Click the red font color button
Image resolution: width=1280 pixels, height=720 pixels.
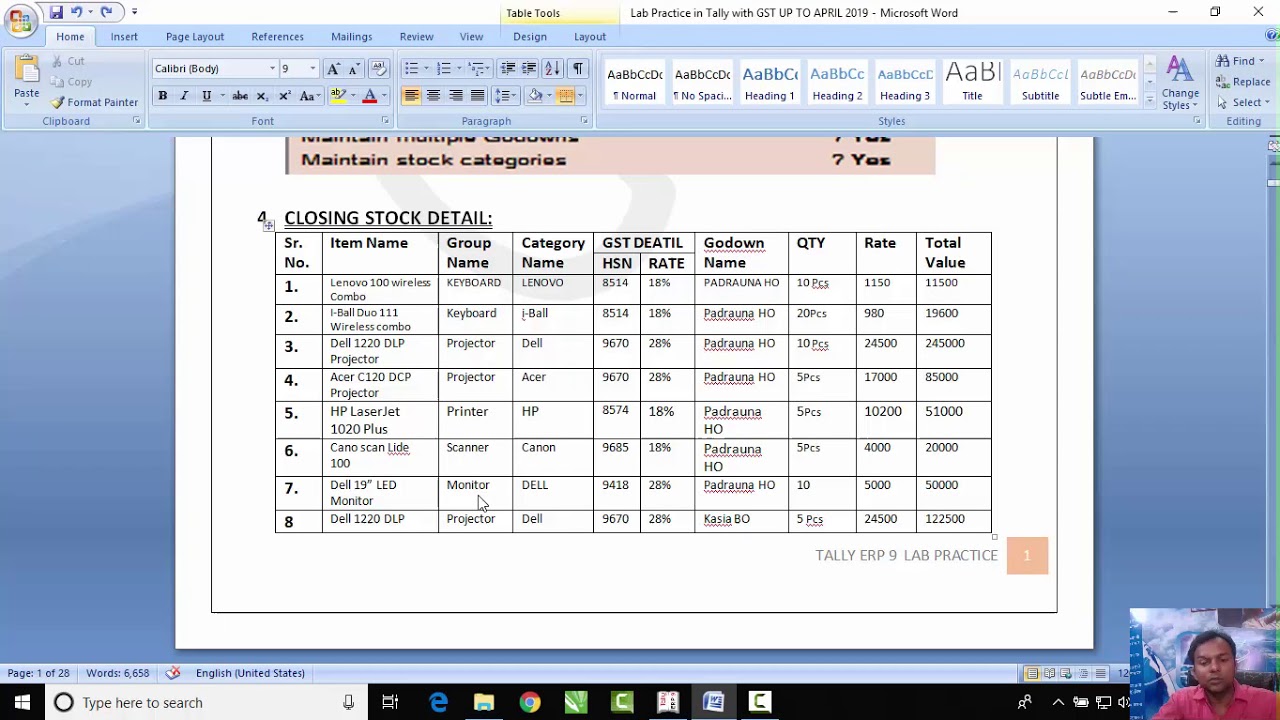pyautogui.click(x=369, y=96)
